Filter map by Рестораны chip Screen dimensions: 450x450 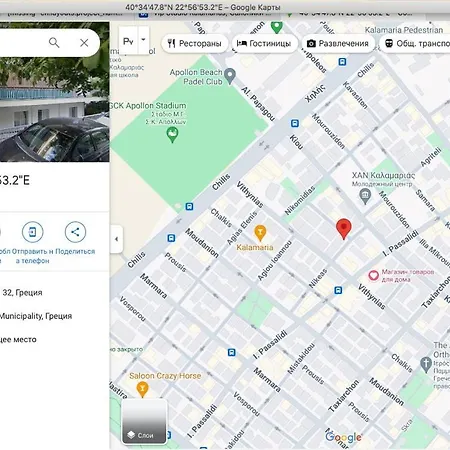coord(195,43)
